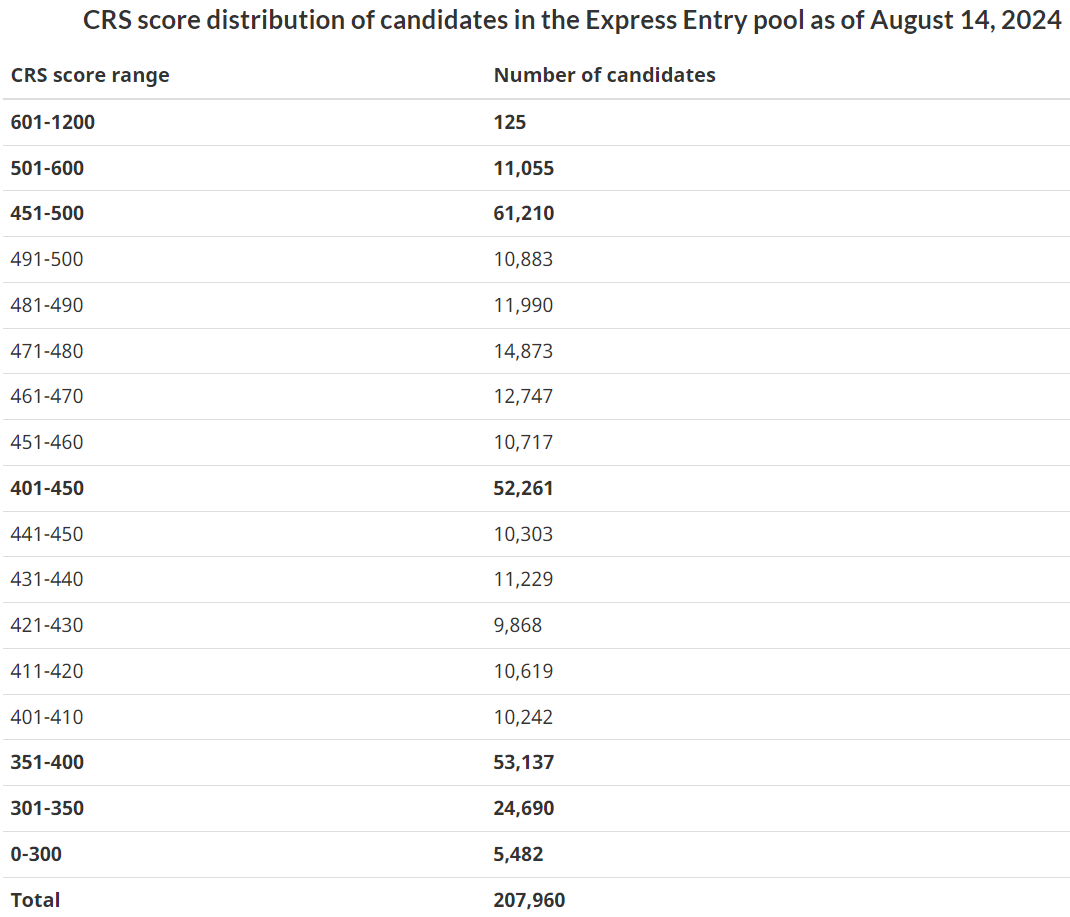The height and width of the screenshot is (917, 1070).
Task: Click the 61,210 candidates figure
Action: pyautogui.click(x=523, y=213)
